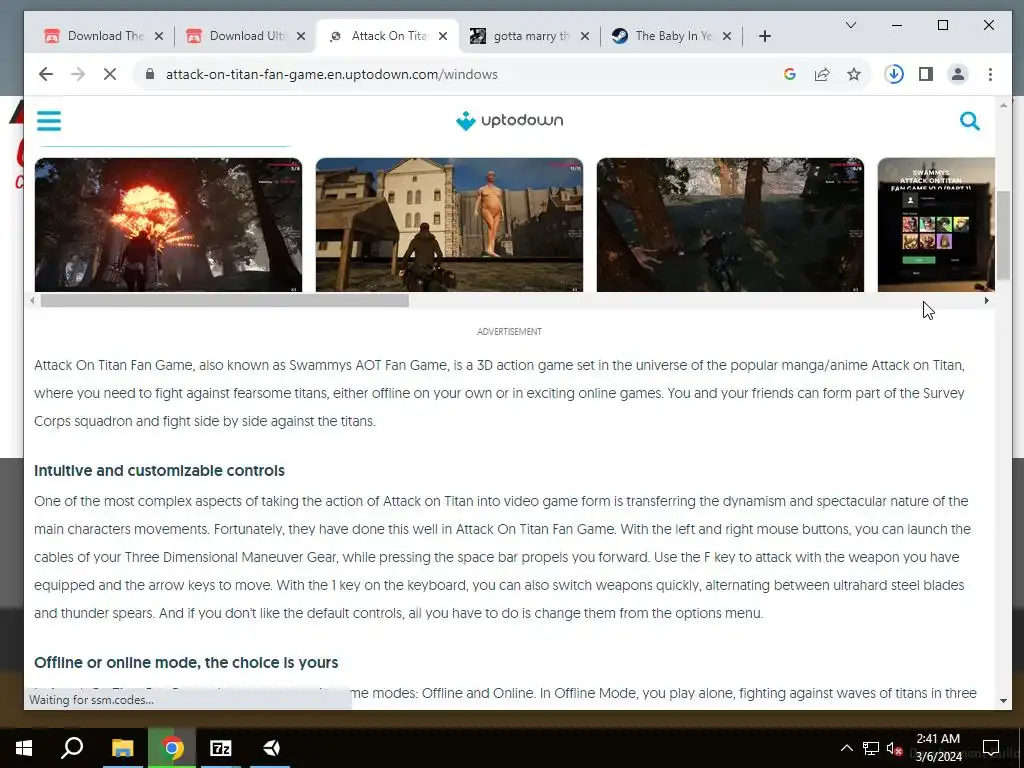This screenshot has height=768, width=1024.
Task: Click the Chrome taskbar icon
Action: [172, 748]
